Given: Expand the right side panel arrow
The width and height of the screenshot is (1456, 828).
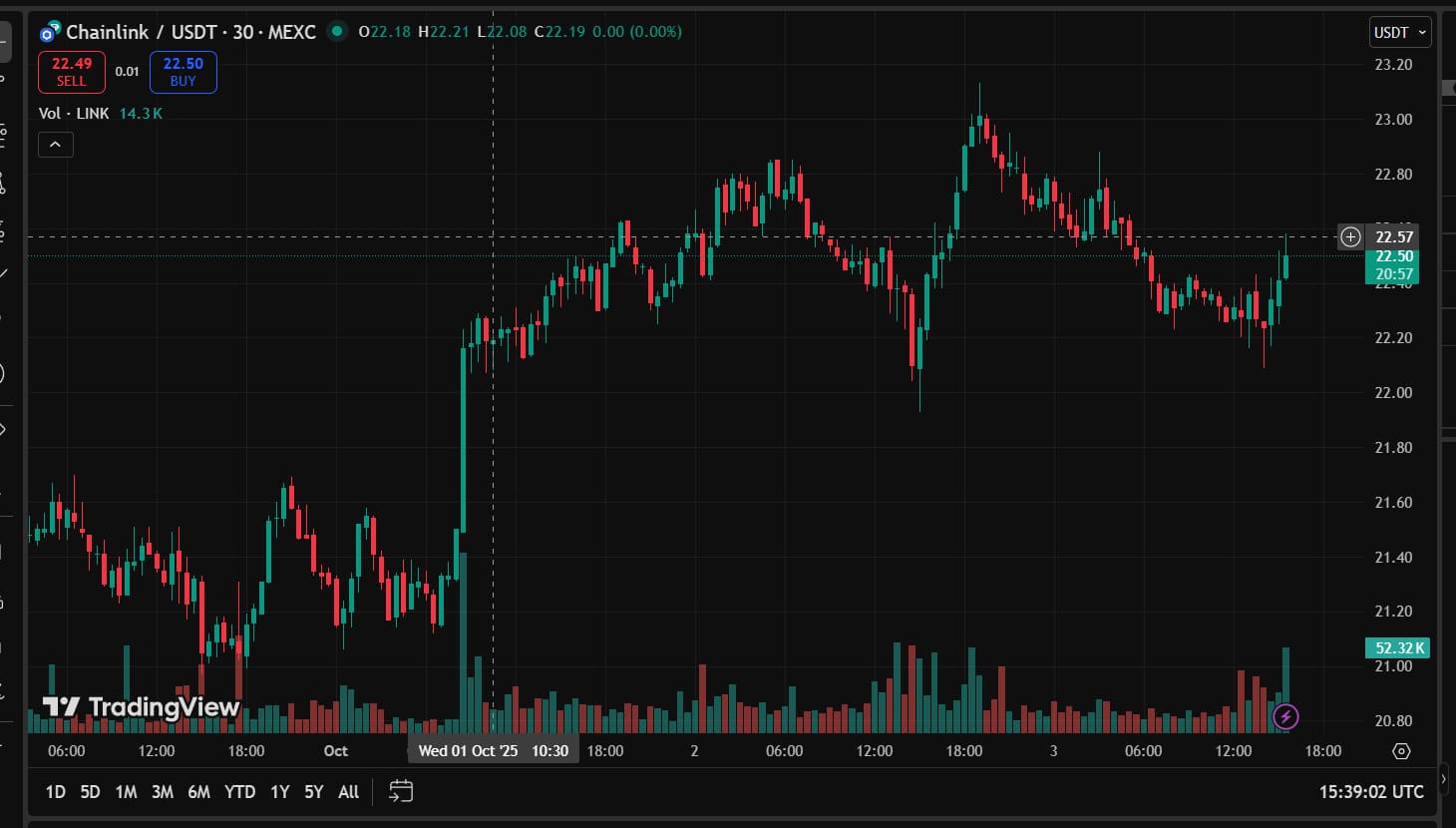Looking at the screenshot, I should (1443, 778).
